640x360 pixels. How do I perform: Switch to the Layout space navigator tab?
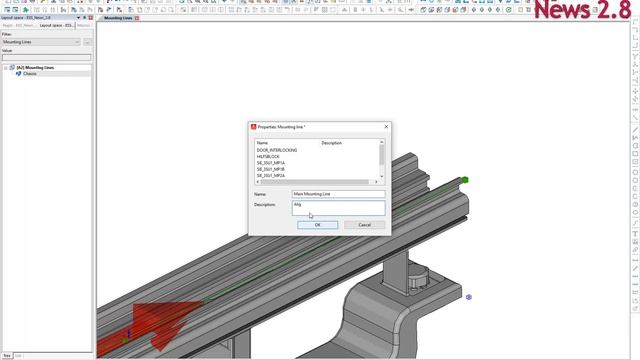pos(56,25)
